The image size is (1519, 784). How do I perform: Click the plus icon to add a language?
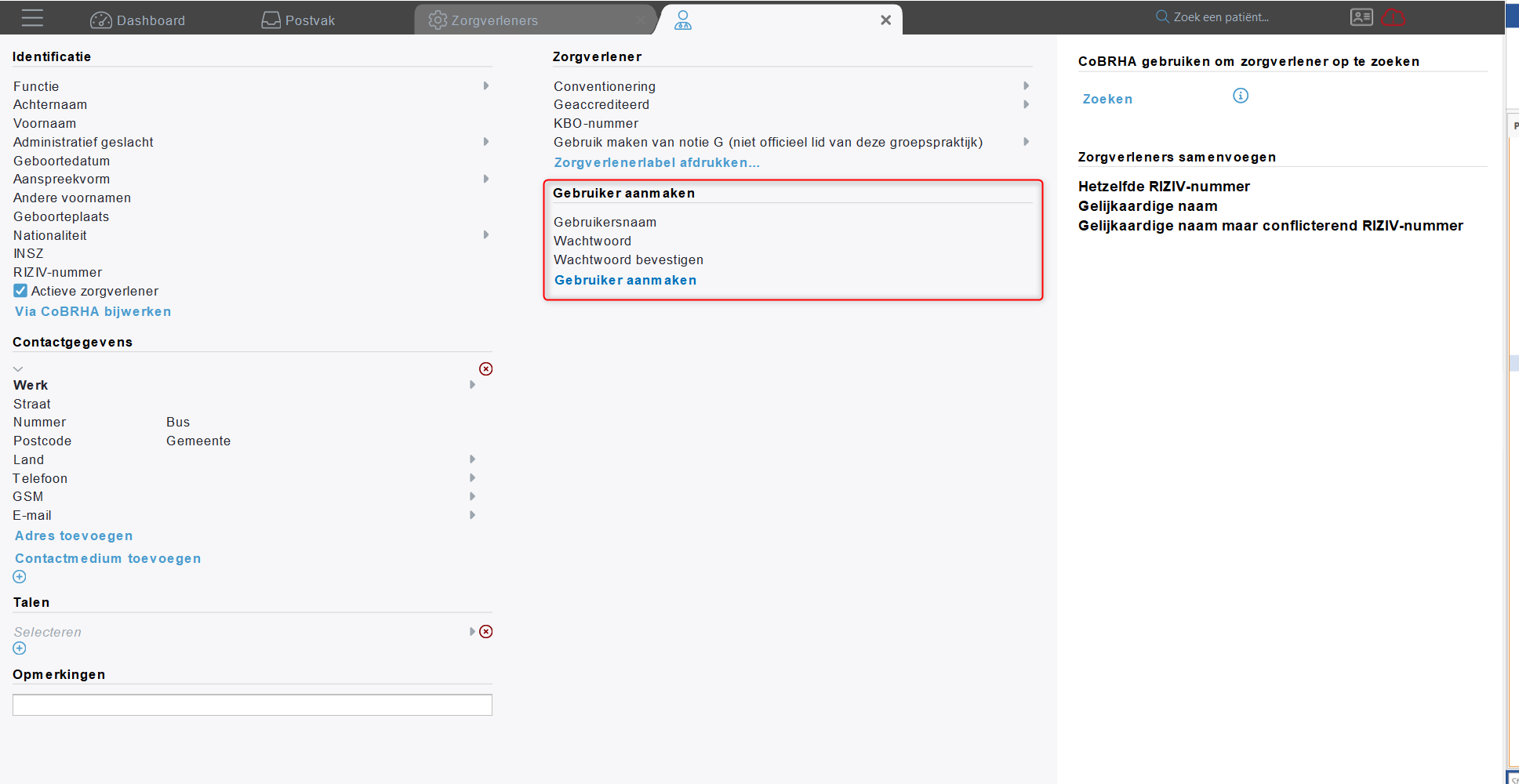(x=20, y=648)
